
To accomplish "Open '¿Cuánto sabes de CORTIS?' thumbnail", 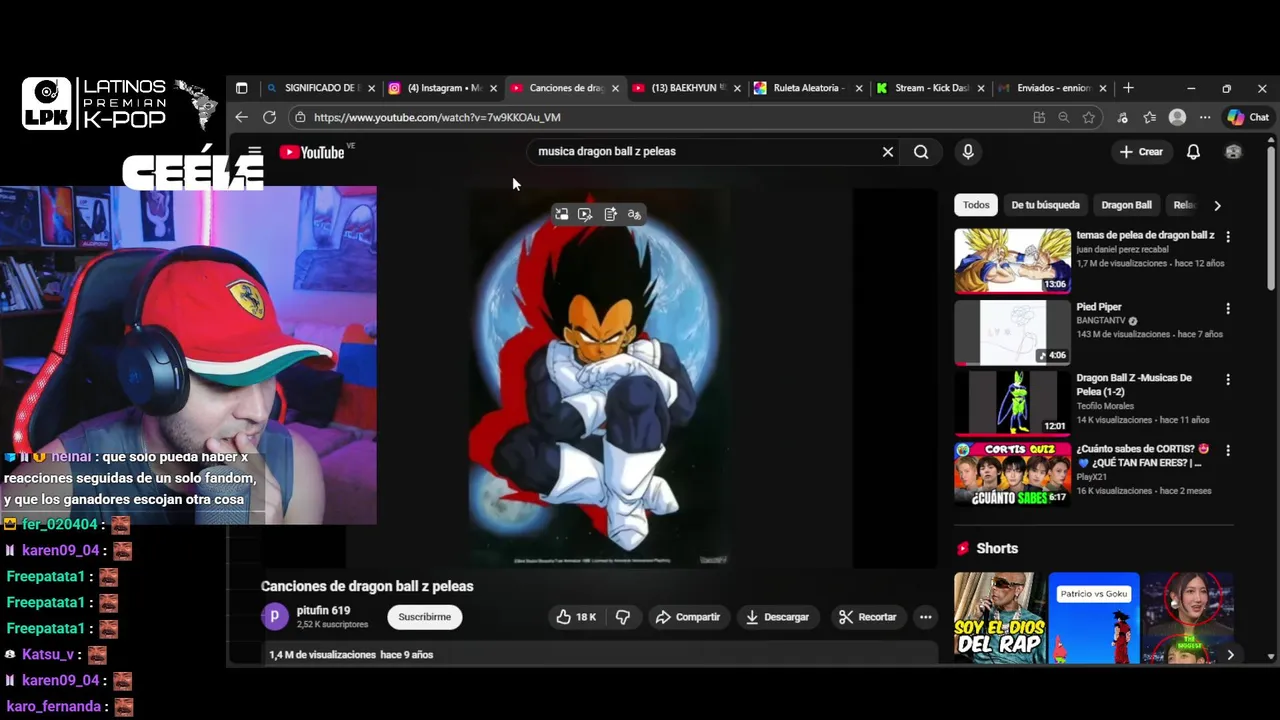I will pyautogui.click(x=1012, y=475).
